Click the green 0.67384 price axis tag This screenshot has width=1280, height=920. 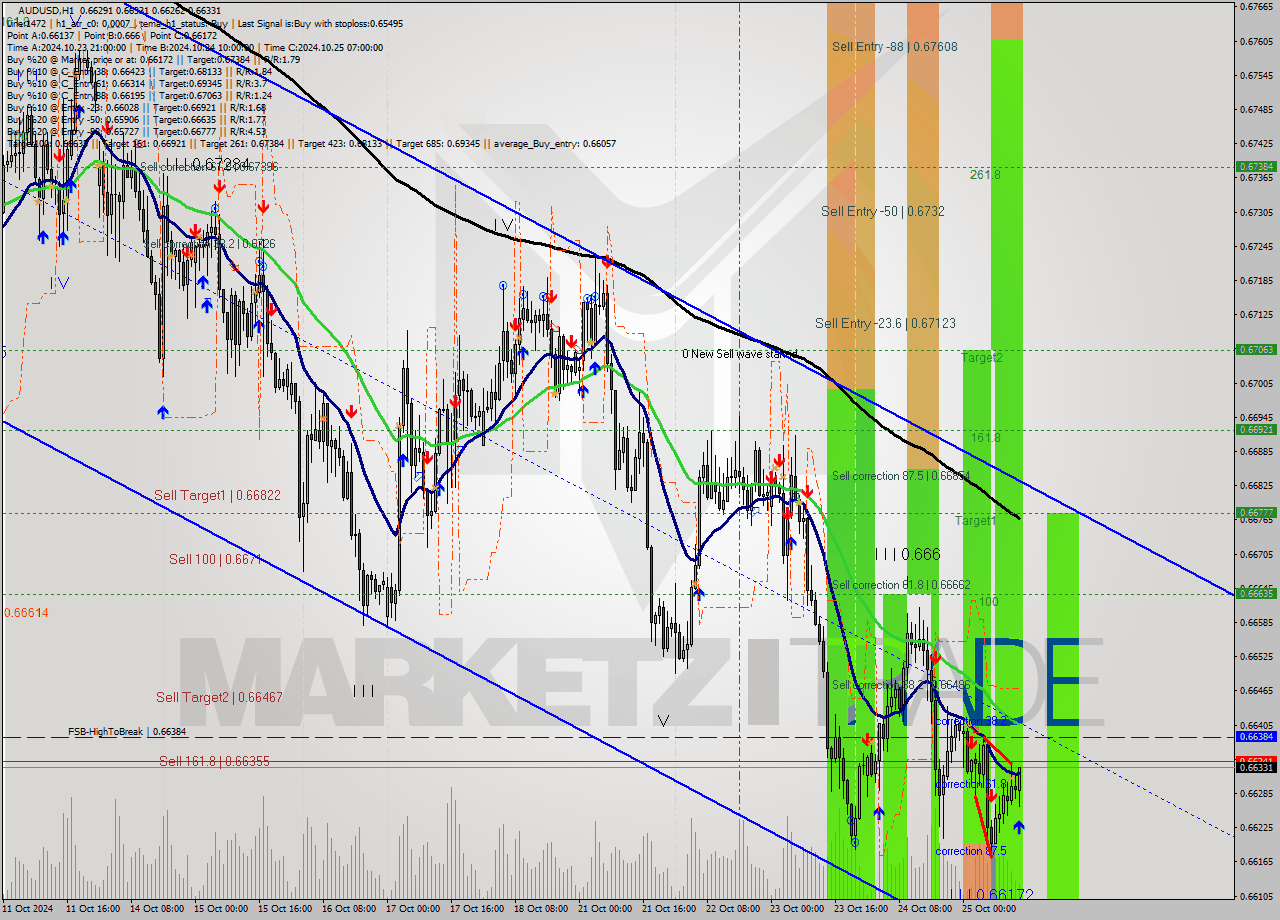click(1256, 167)
